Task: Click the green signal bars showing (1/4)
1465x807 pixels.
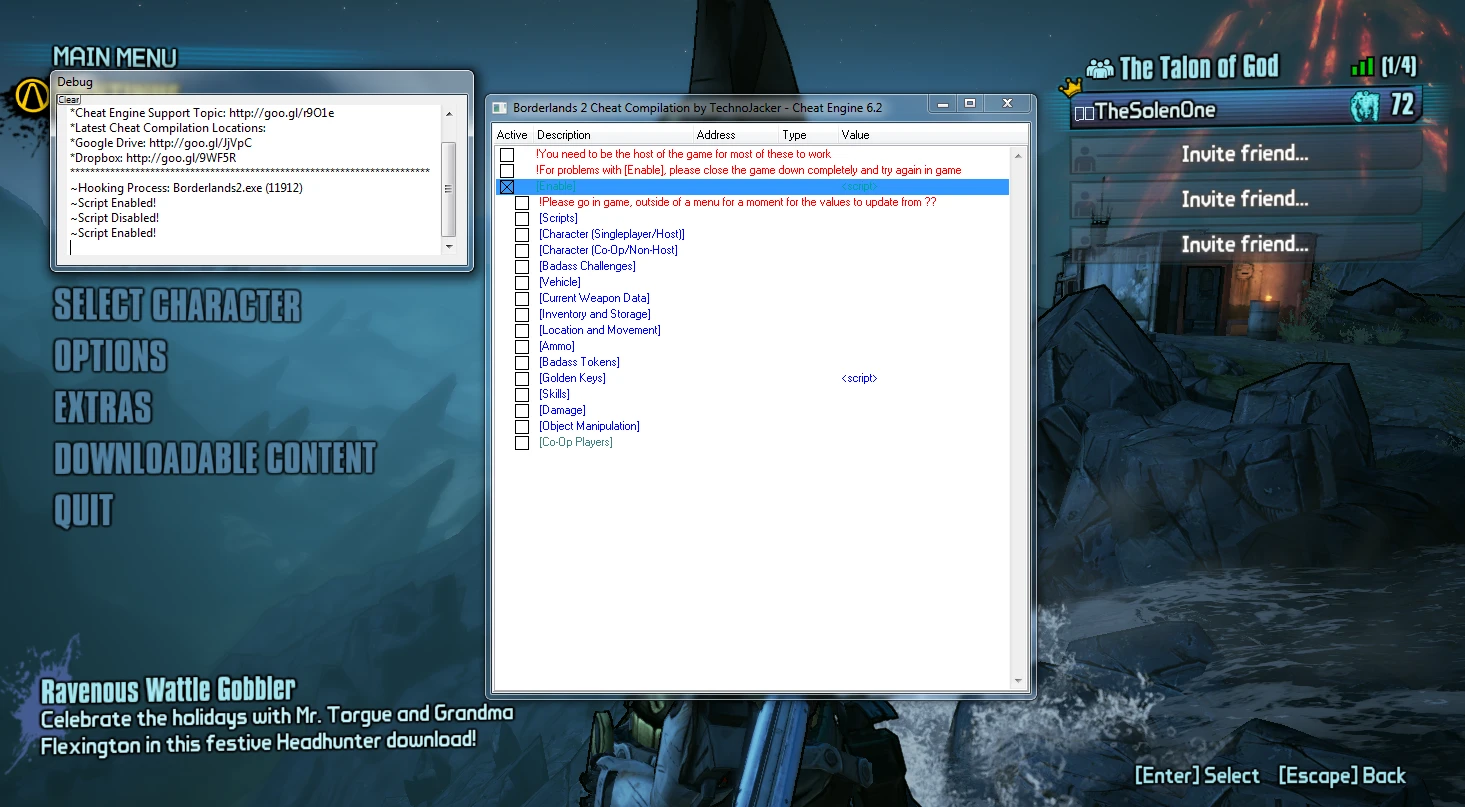Action: 1361,65
